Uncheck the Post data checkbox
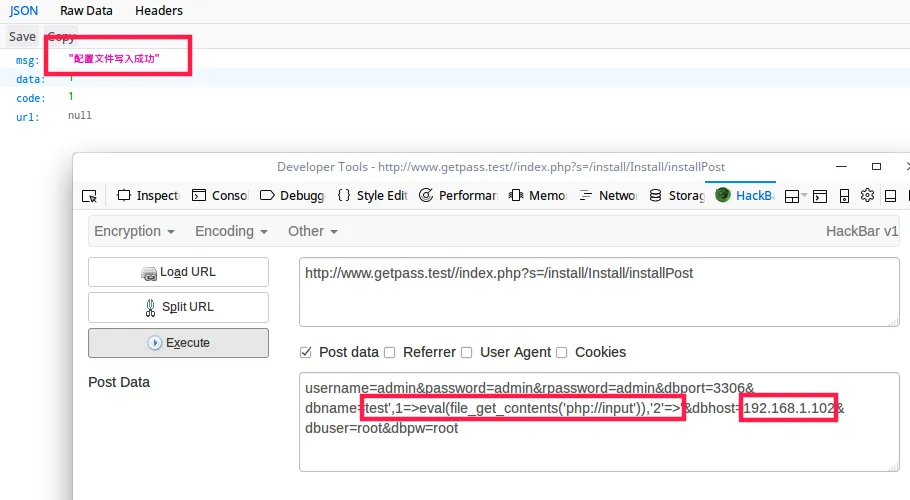The width and height of the screenshot is (910, 500). point(306,352)
